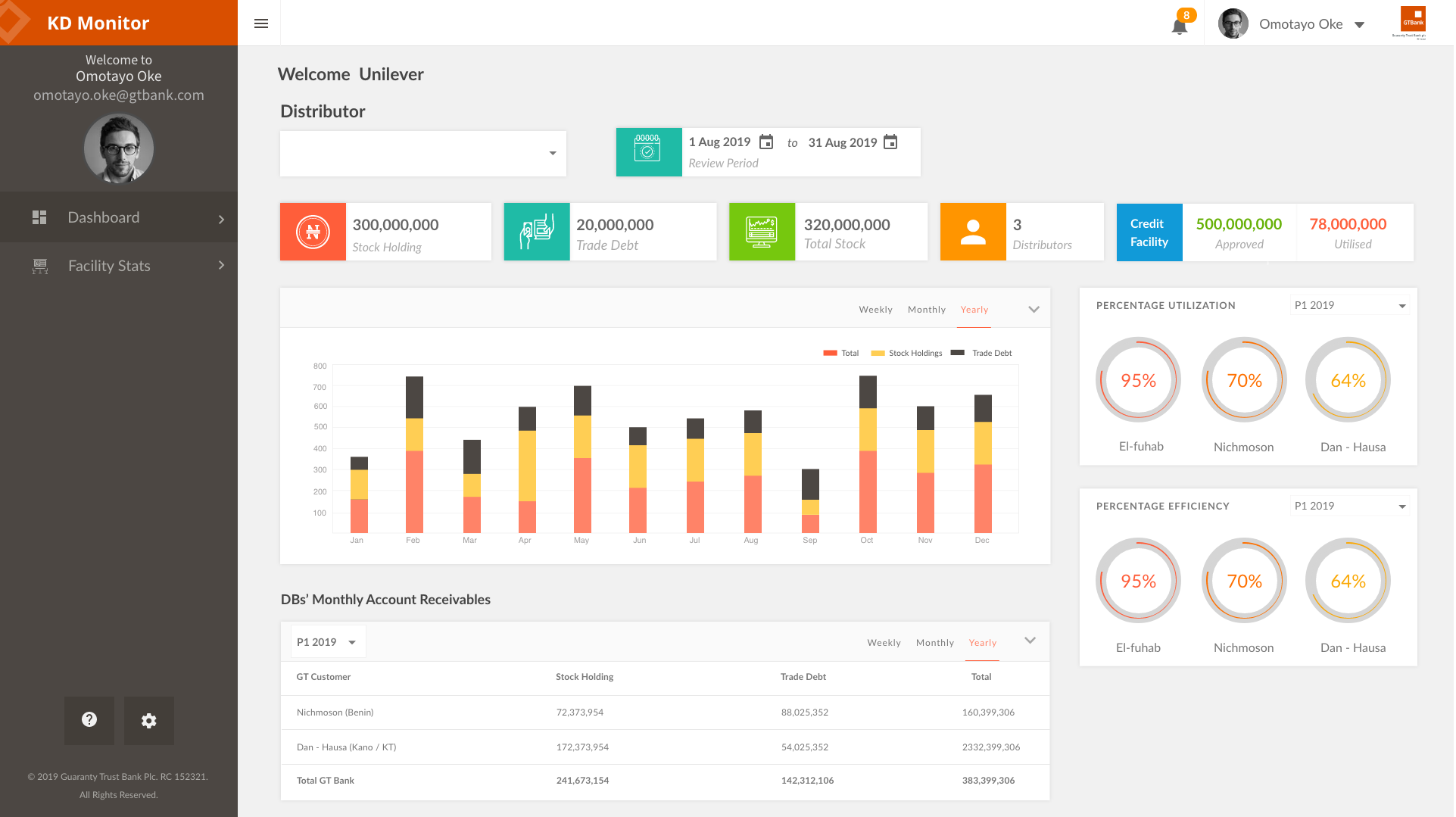Click the Dashboard grid icon
The image size is (1456, 817).
coord(39,217)
